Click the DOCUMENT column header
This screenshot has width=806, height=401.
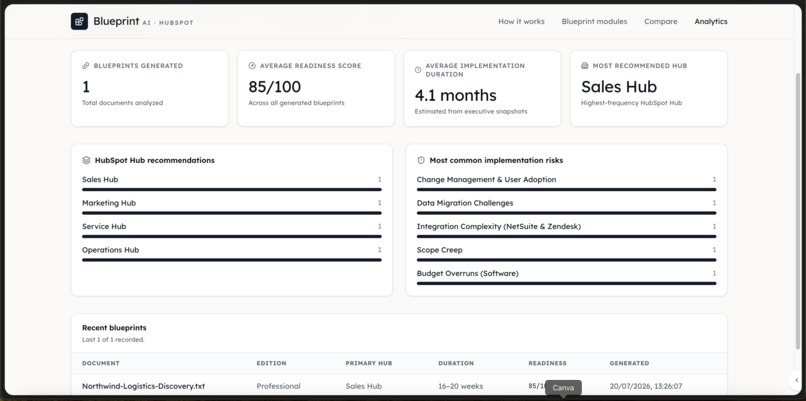[101, 363]
